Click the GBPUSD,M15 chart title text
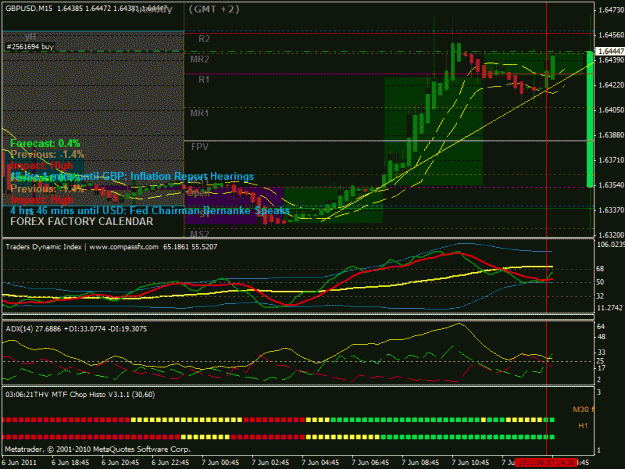Viewport: 625px width, 469px height. tap(29, 8)
